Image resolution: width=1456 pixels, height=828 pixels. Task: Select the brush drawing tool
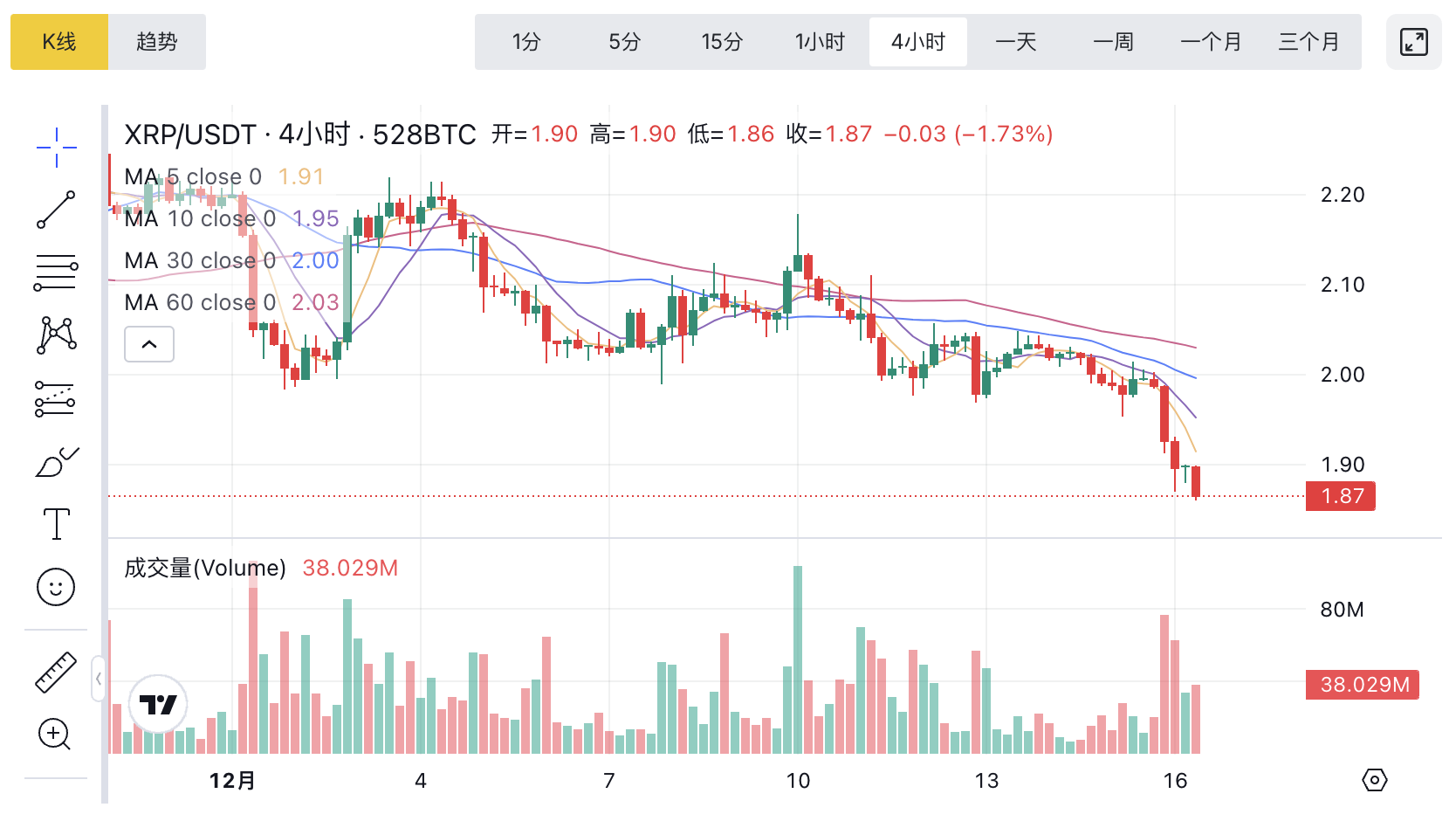coord(56,462)
